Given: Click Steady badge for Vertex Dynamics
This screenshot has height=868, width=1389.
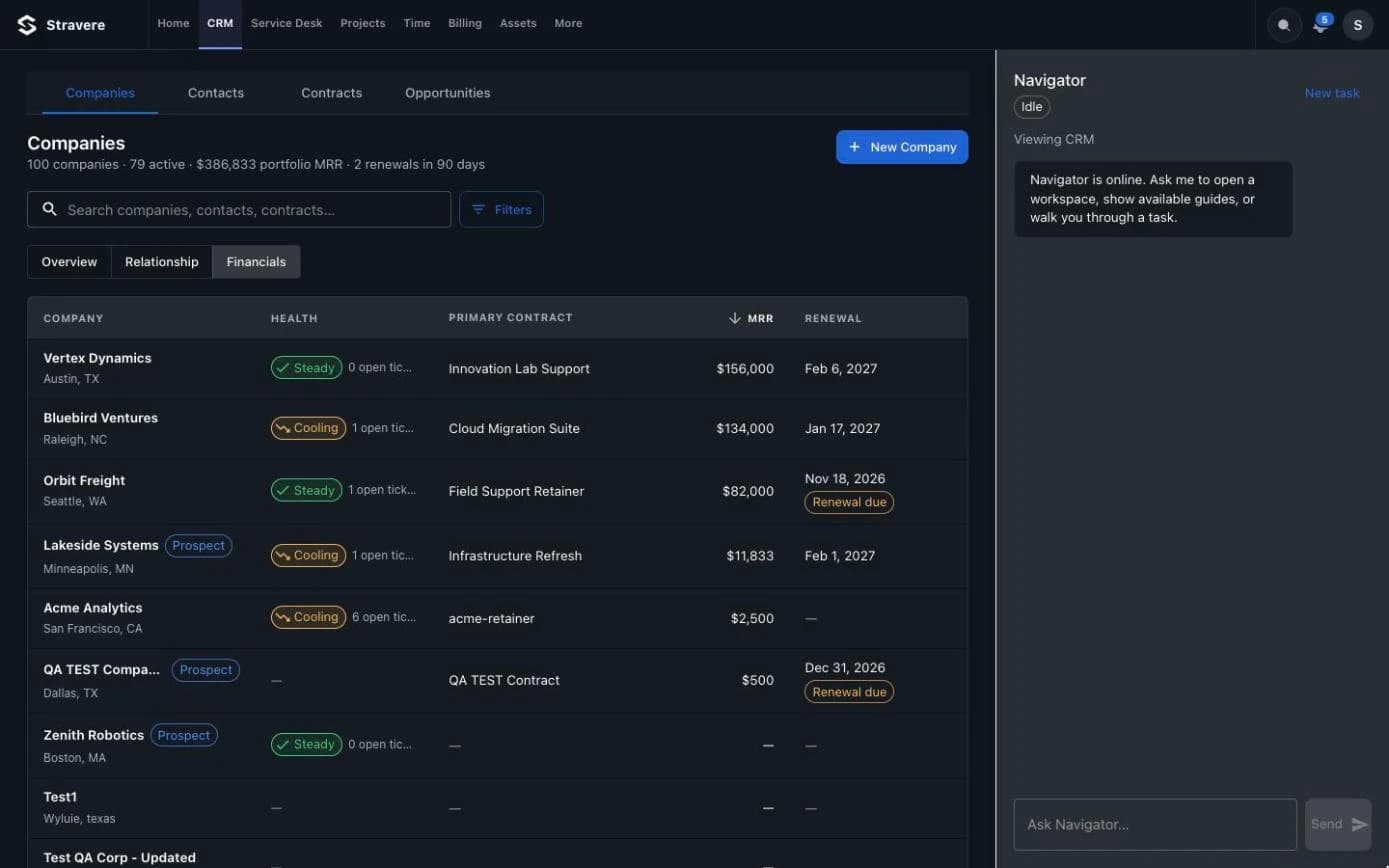Looking at the screenshot, I should (306, 368).
